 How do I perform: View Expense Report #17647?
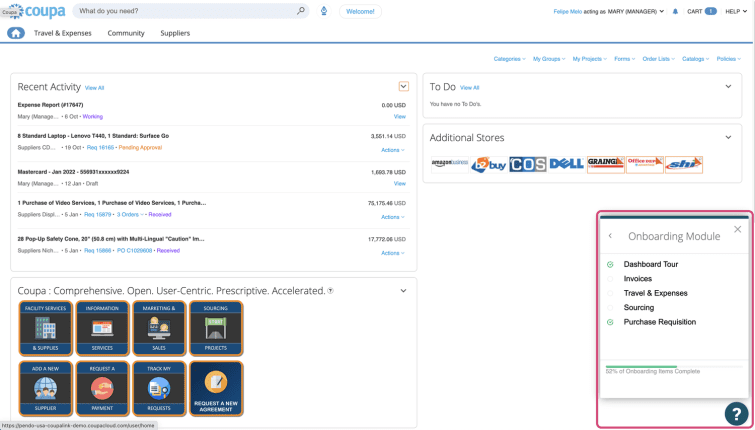coord(400,117)
